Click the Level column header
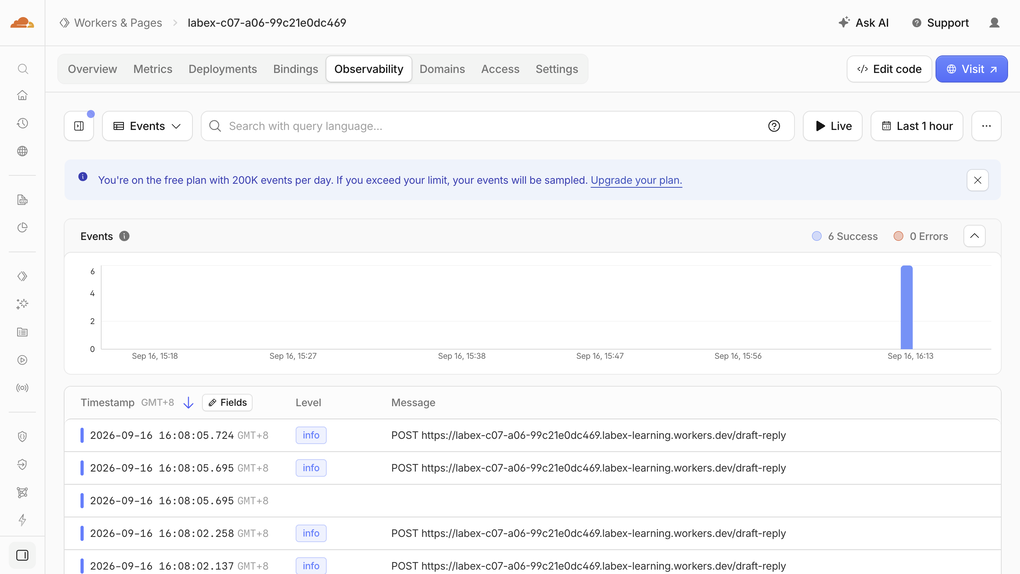 click(x=308, y=403)
